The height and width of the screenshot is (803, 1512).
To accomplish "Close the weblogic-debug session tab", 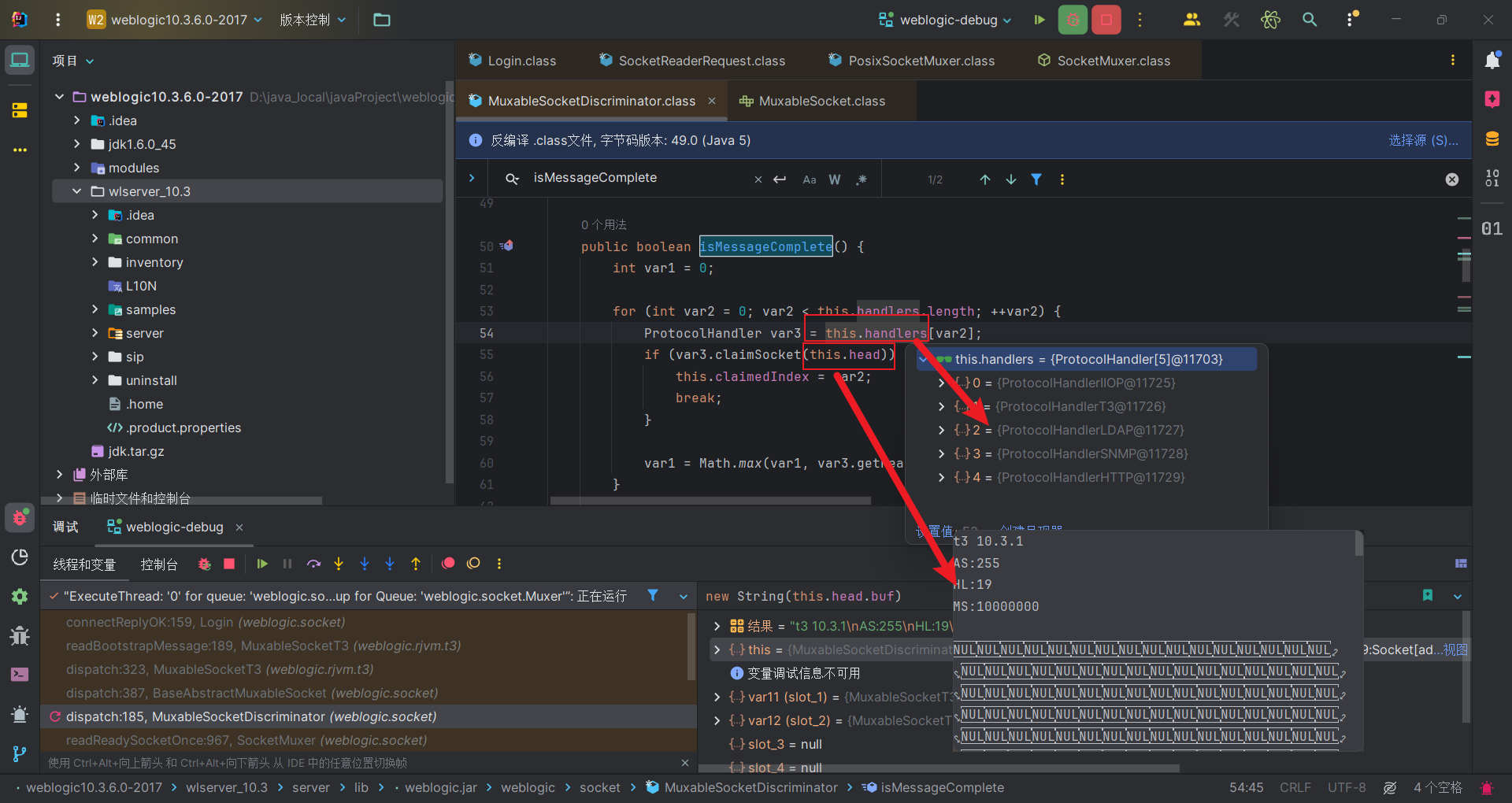I will [239, 527].
